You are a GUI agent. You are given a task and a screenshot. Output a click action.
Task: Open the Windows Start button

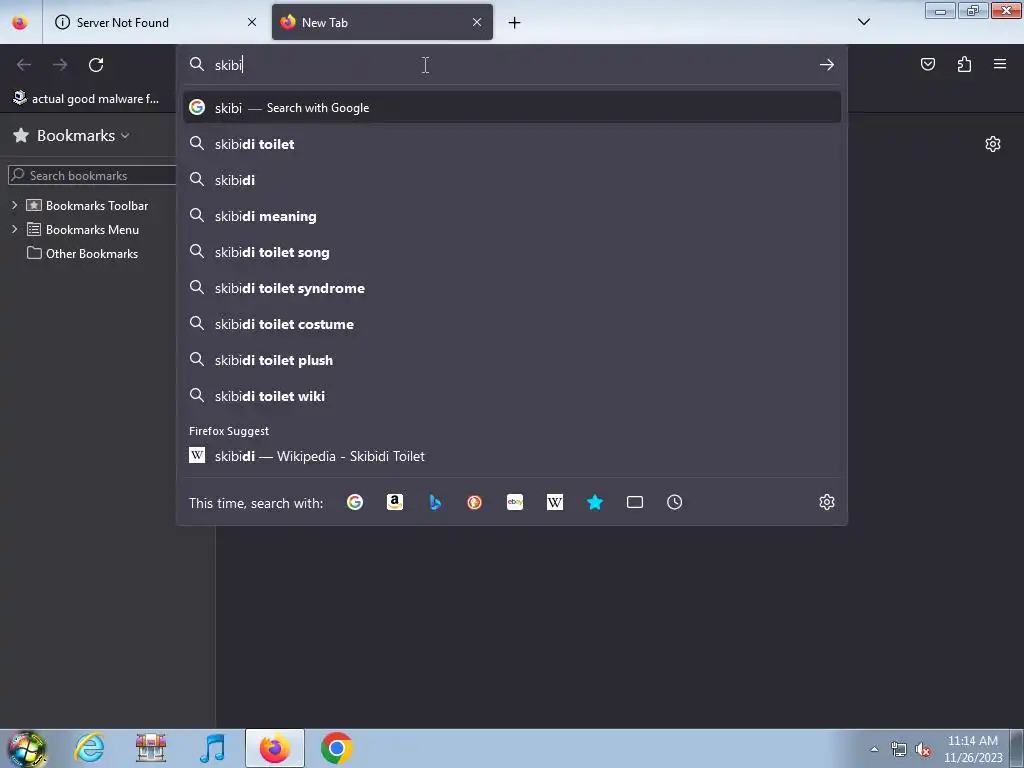coord(26,748)
